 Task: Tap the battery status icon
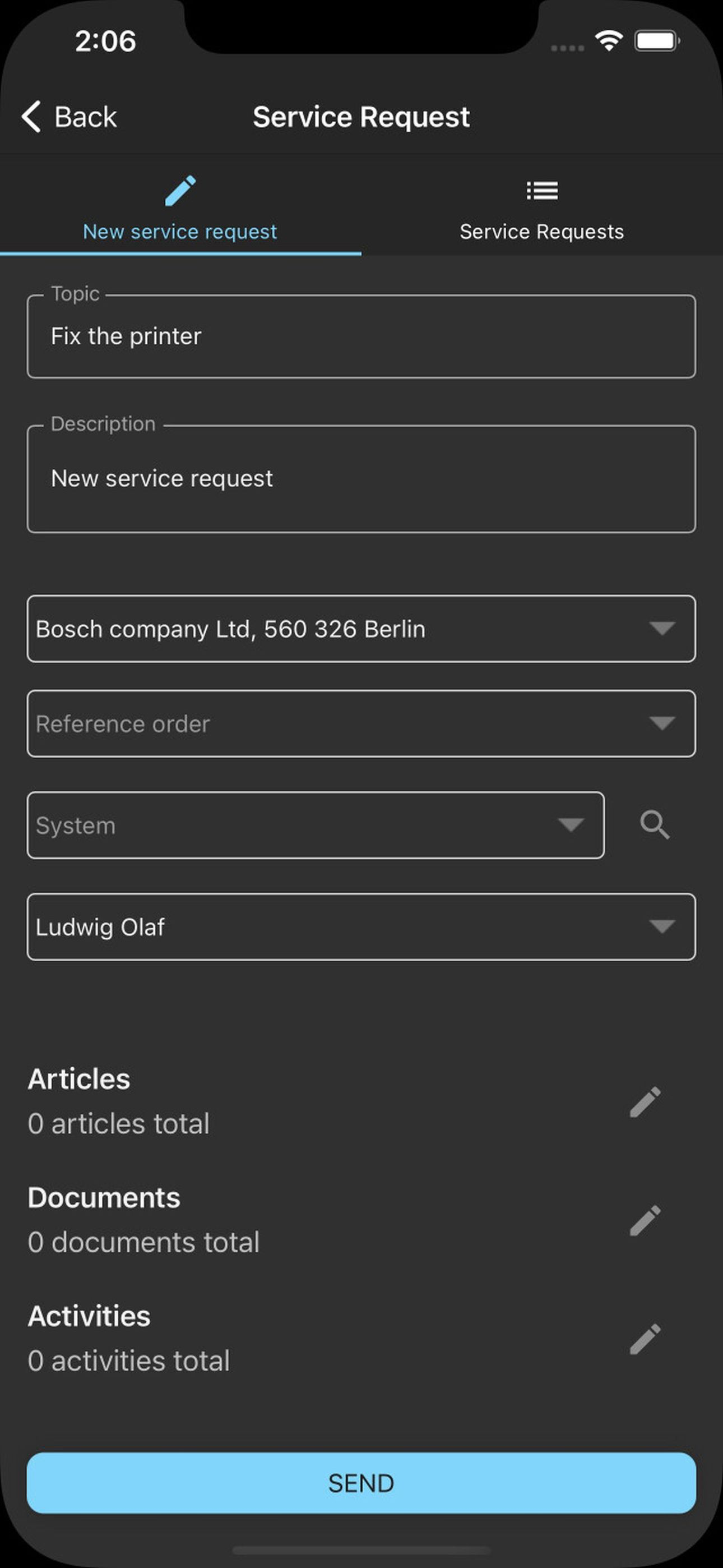tap(657, 41)
